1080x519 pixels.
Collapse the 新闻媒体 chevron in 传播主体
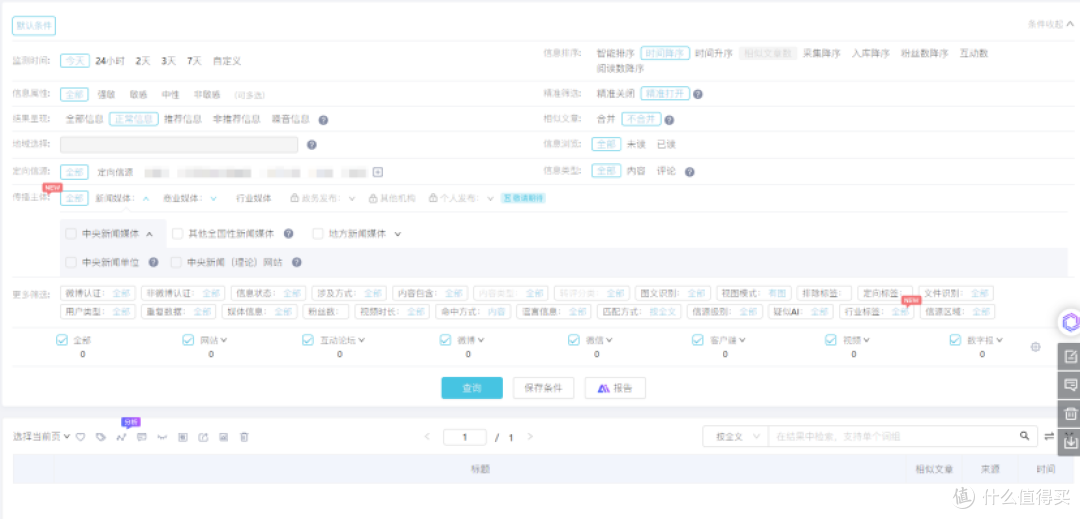[x=146, y=199]
